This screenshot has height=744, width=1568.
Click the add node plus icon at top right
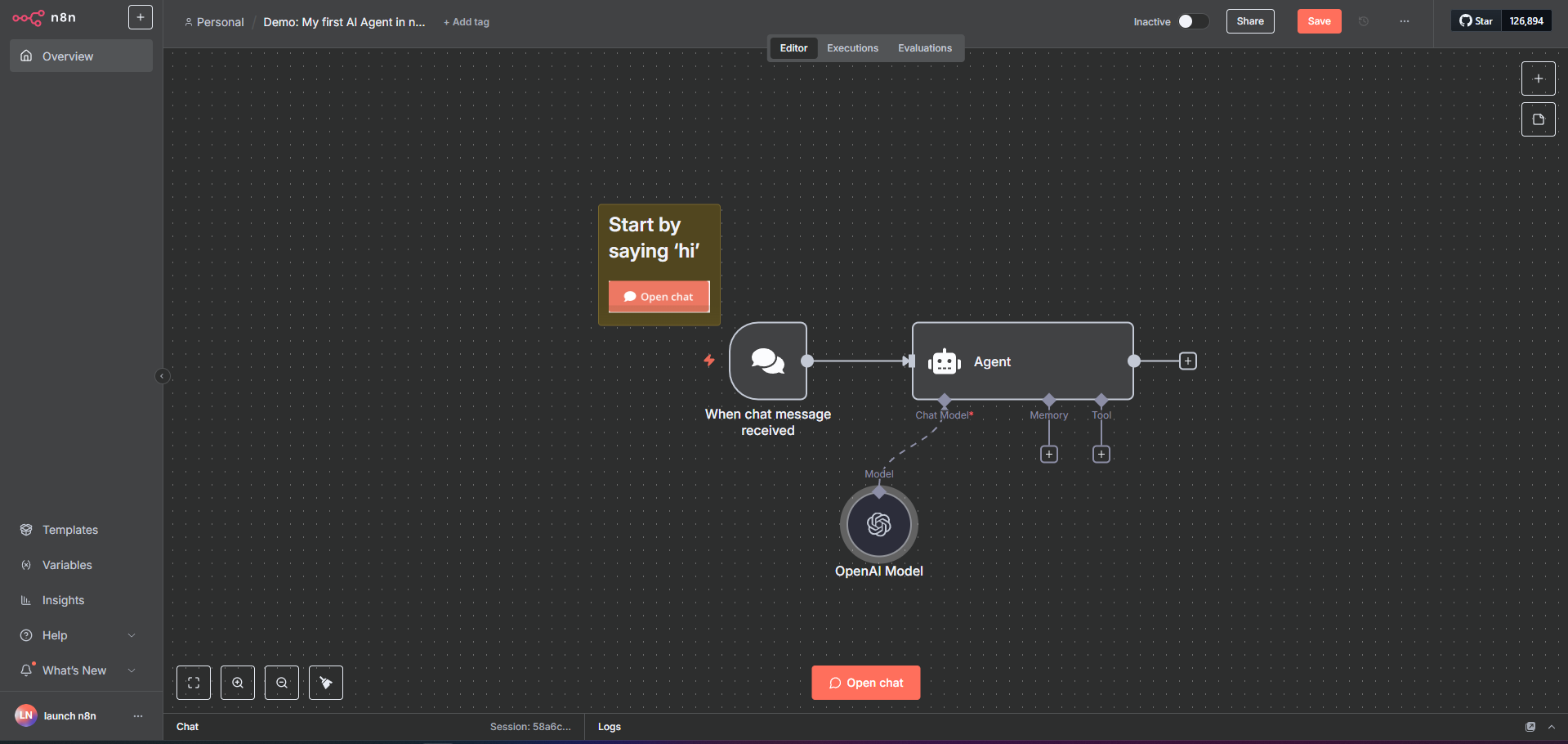tap(1538, 78)
